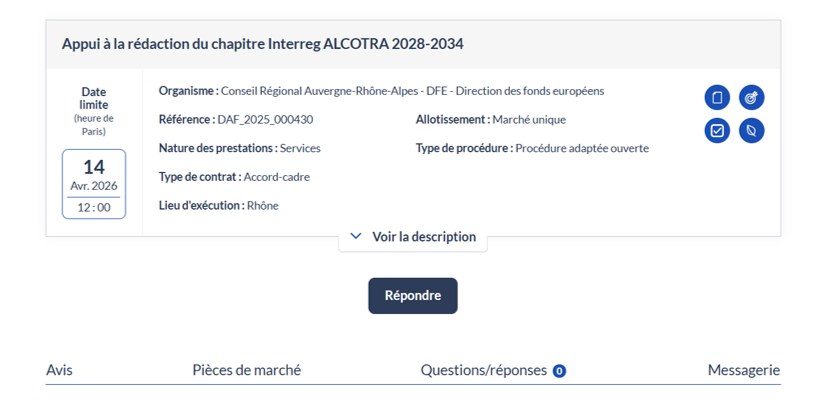Click the Conseil Régional Auvergne-Rhône-Alpes organisme text
Viewport: 819px width, 408px height.
tap(412, 91)
